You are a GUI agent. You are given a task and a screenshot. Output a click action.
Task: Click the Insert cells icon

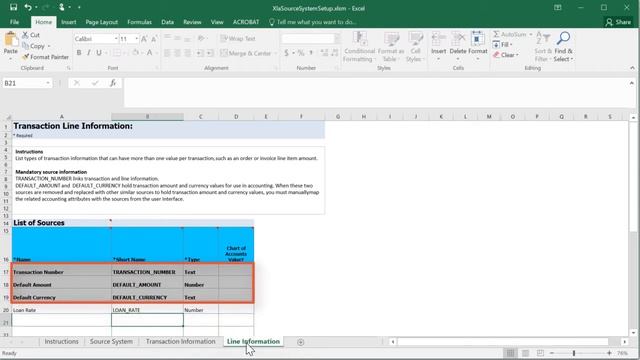click(x=438, y=39)
